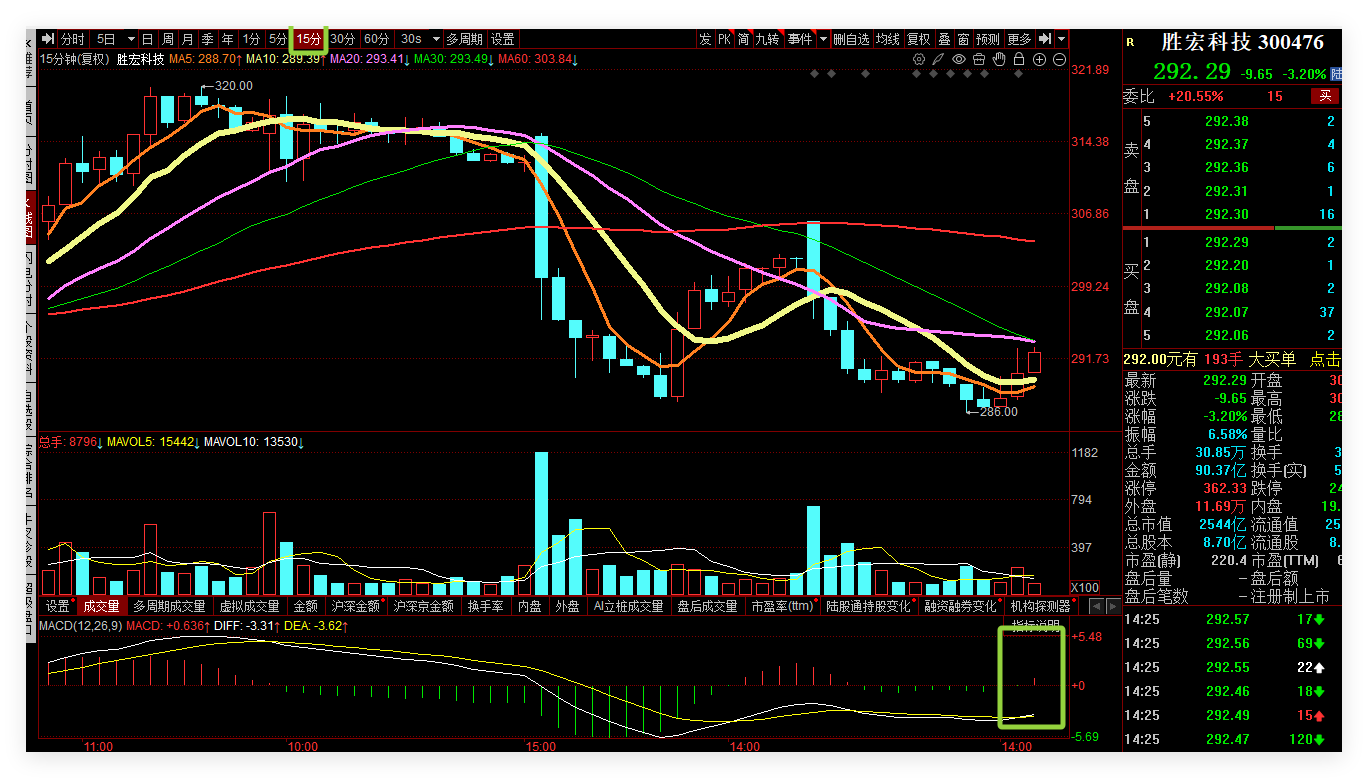Viewport: 1368px width, 778px height.
Task: Click the arrow-bar icon after 更多
Action: point(1044,39)
